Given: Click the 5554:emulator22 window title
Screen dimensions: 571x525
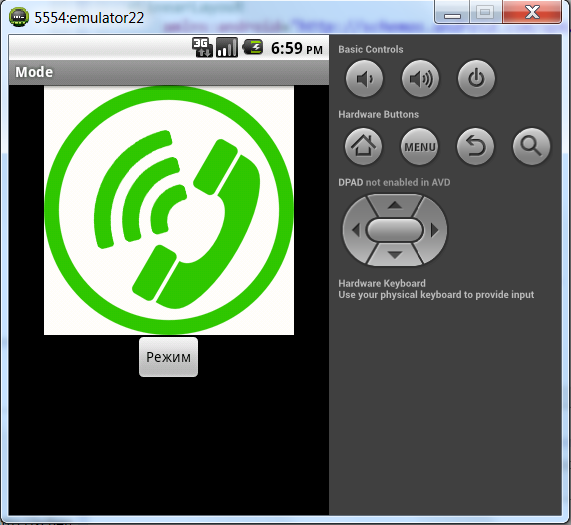Looking at the screenshot, I should [89, 18].
